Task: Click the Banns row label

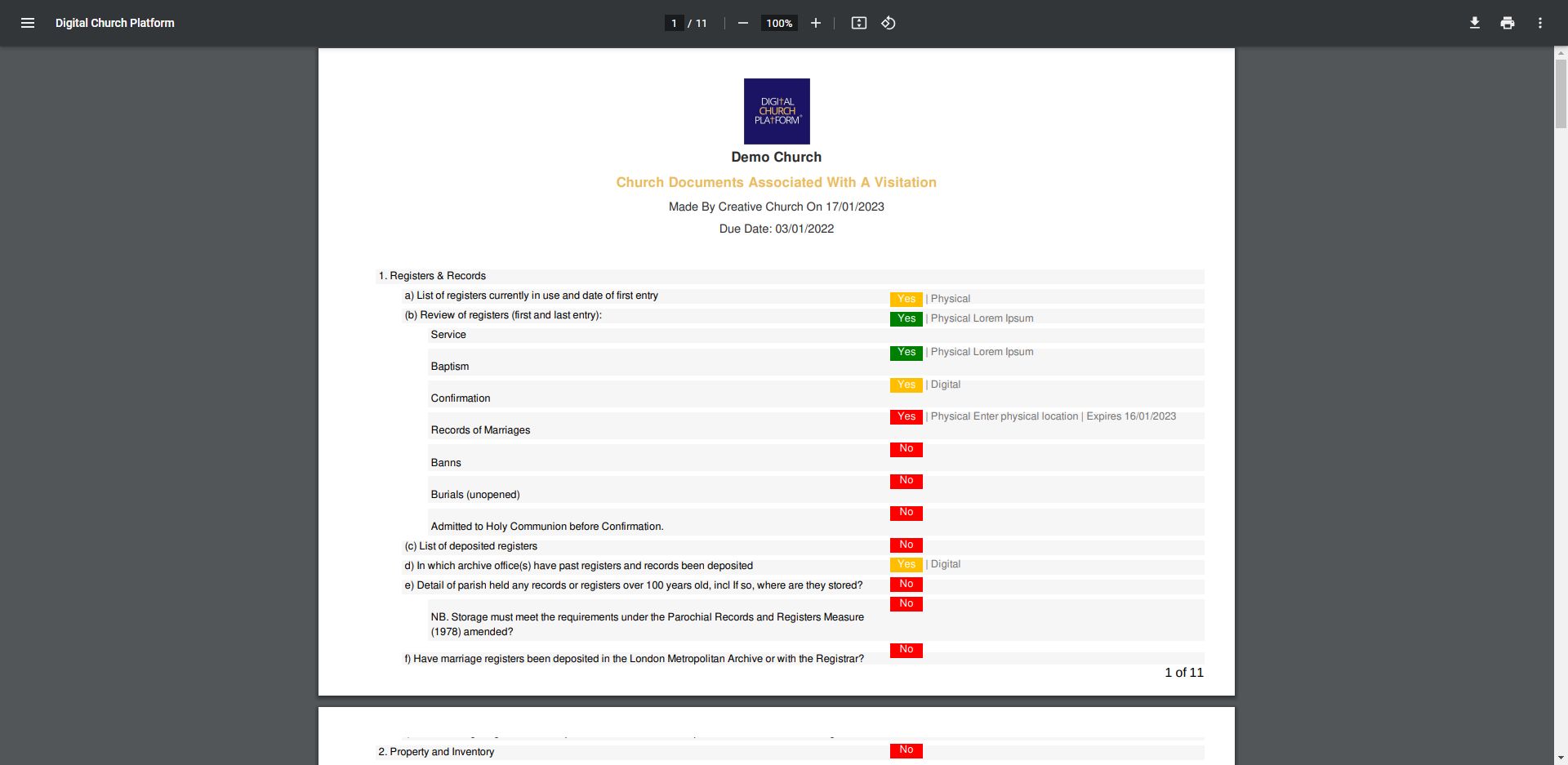Action: (446, 463)
